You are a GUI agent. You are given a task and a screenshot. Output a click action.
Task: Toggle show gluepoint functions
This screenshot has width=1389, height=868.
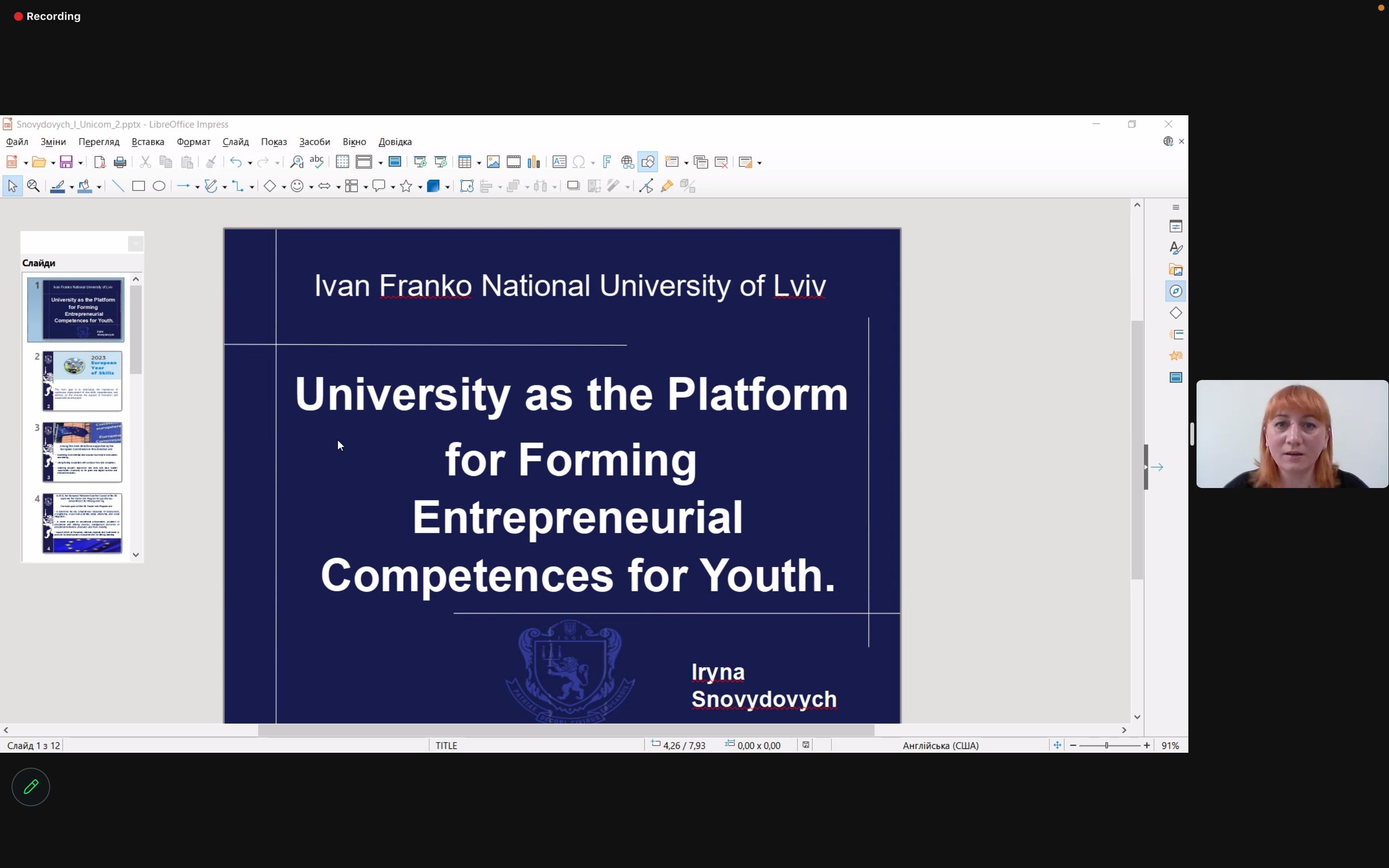(667, 186)
